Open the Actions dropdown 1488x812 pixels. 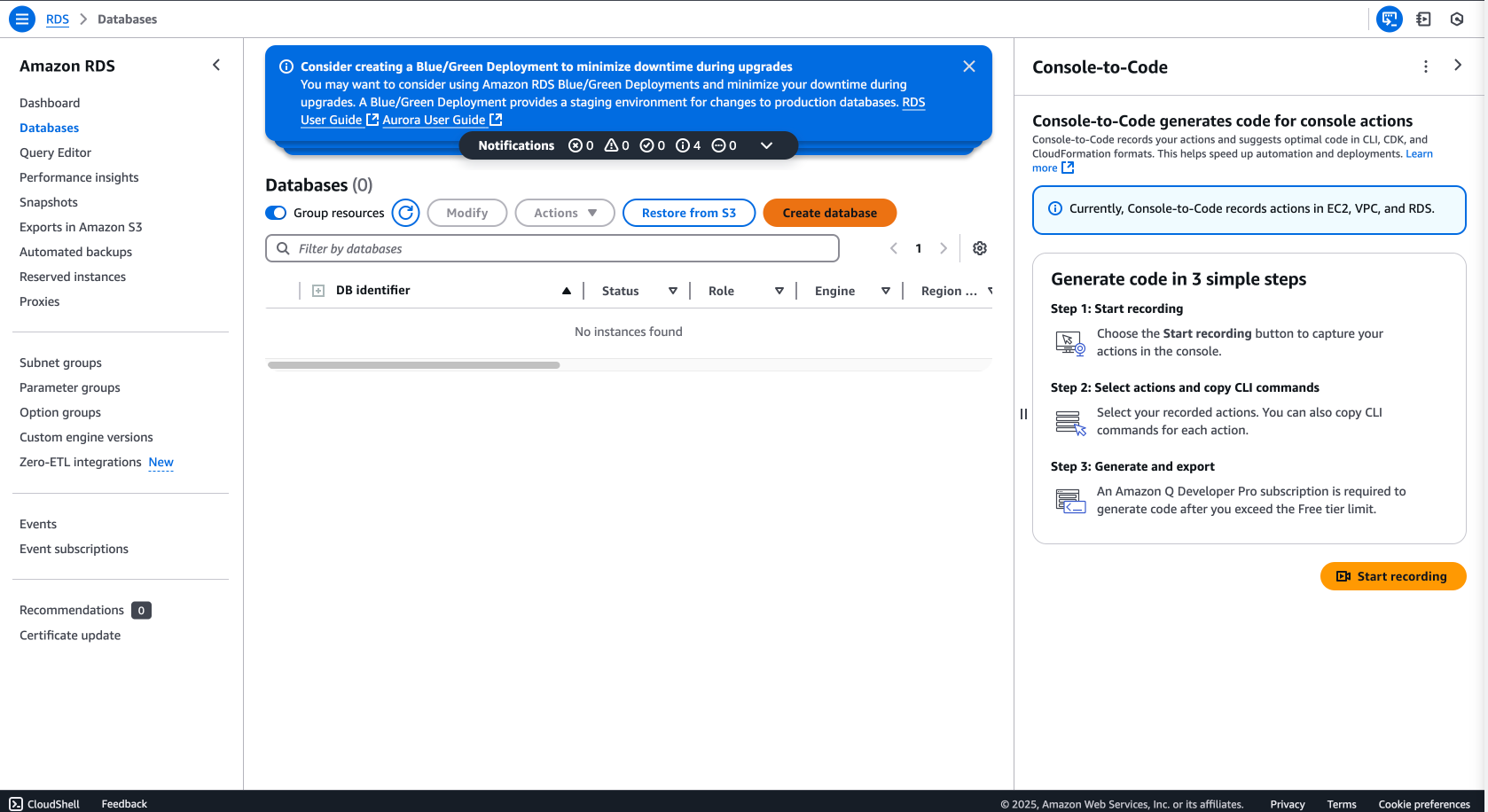click(x=565, y=213)
